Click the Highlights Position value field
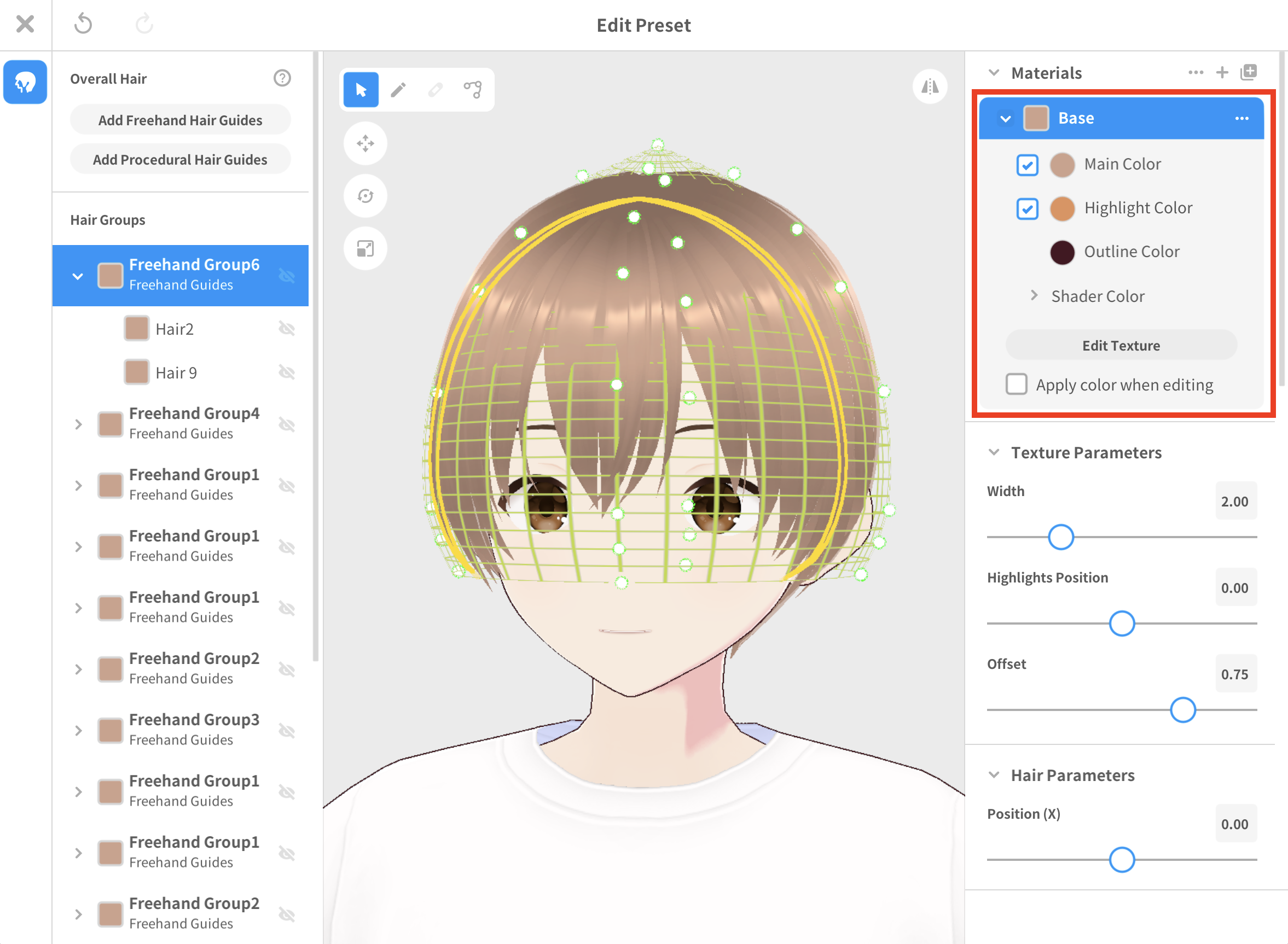Image resolution: width=1288 pixels, height=944 pixels. click(x=1235, y=587)
